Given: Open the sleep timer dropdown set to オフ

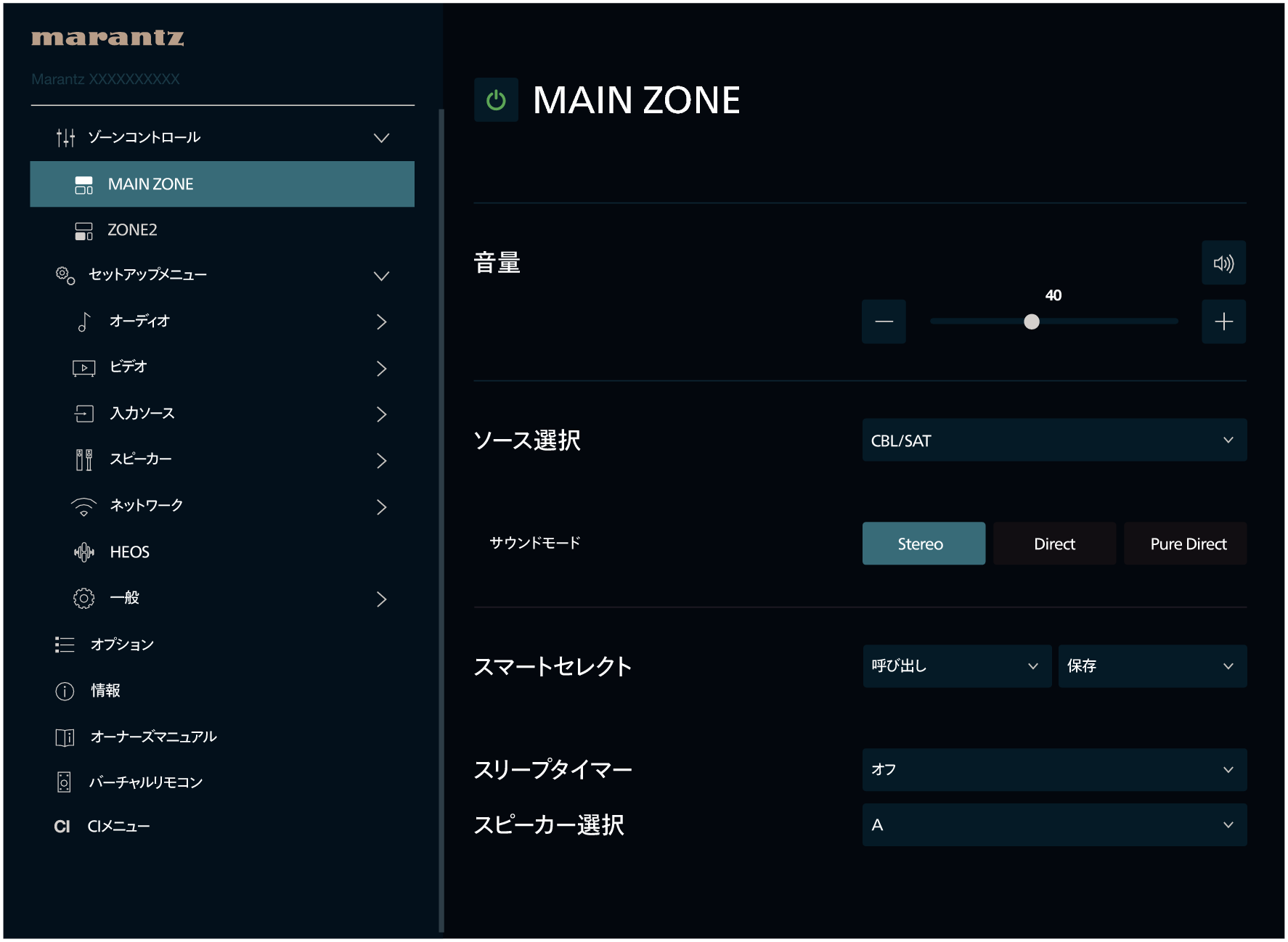Looking at the screenshot, I should coord(1054,770).
